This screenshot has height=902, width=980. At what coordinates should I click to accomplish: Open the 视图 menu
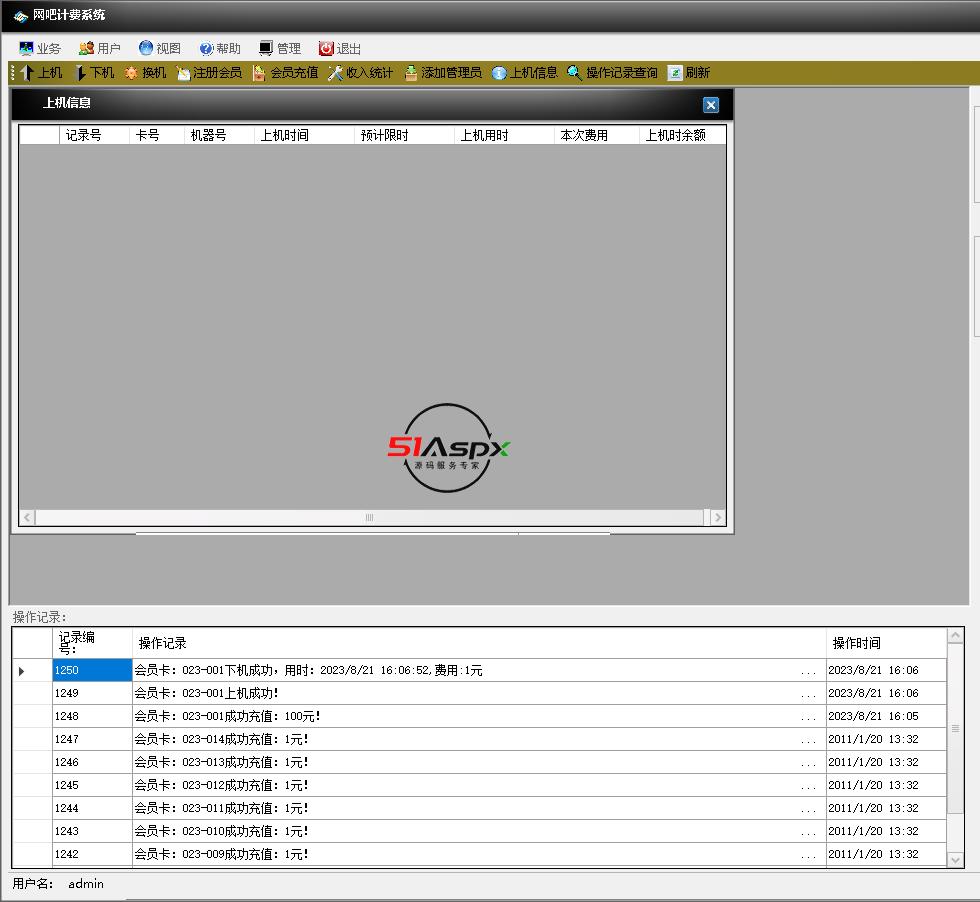coord(160,48)
